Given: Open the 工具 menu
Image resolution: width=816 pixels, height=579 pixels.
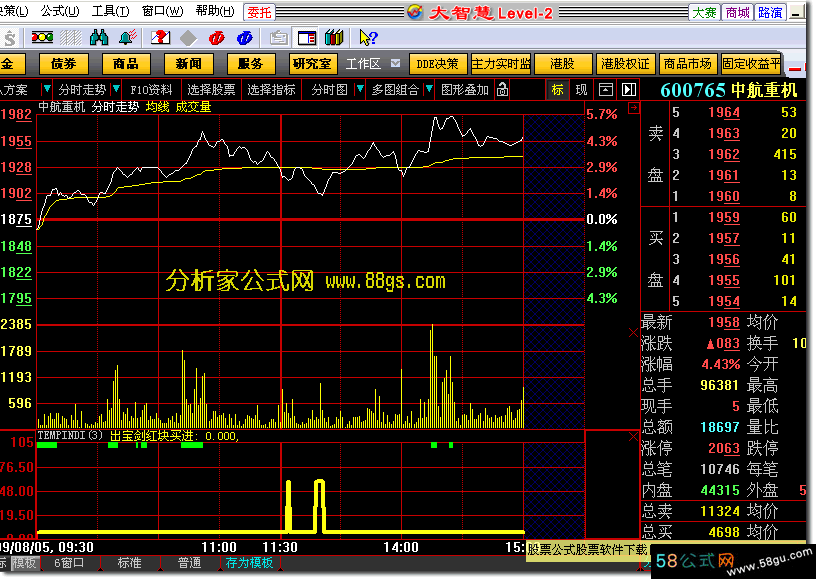Looking at the screenshot, I should point(110,11).
